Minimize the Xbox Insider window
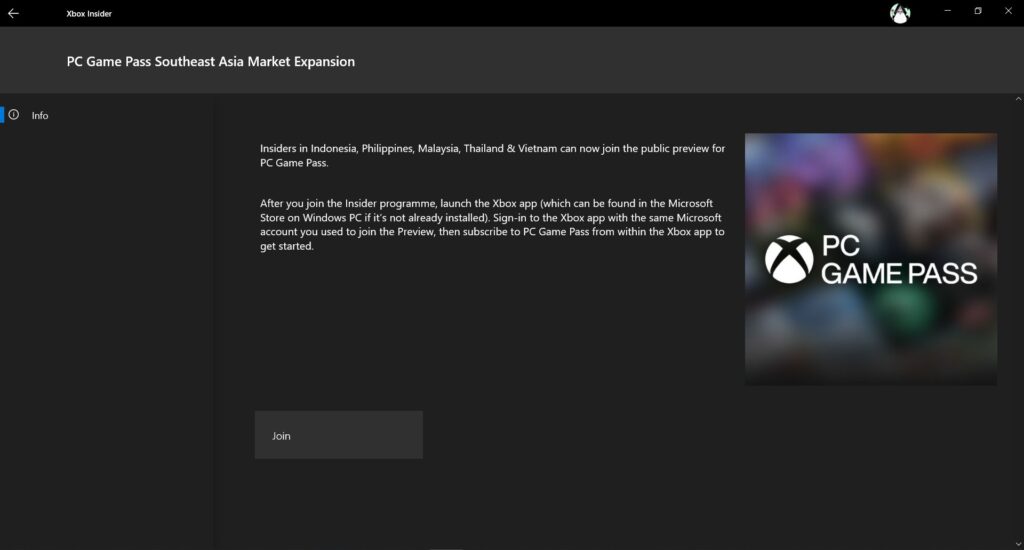 (x=947, y=11)
